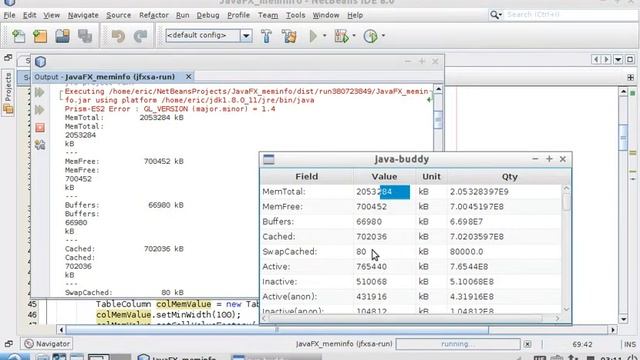Click the Debug Project icon
The image size is (640, 360).
point(341,36)
